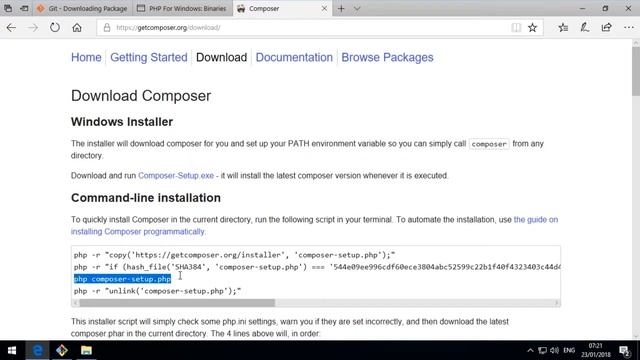Open the Documentation link

point(294,58)
